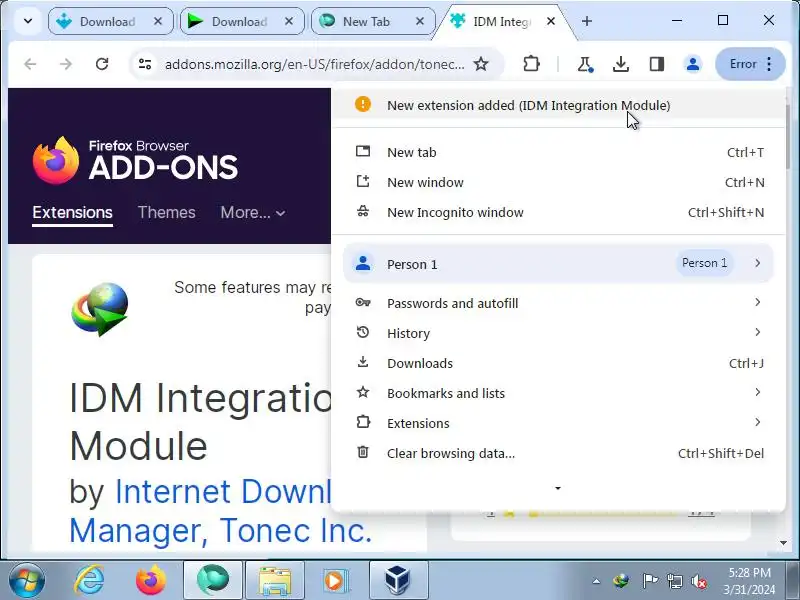Screen dimensions: 800x600
Task: Select New window menu item
Action: 558,182
